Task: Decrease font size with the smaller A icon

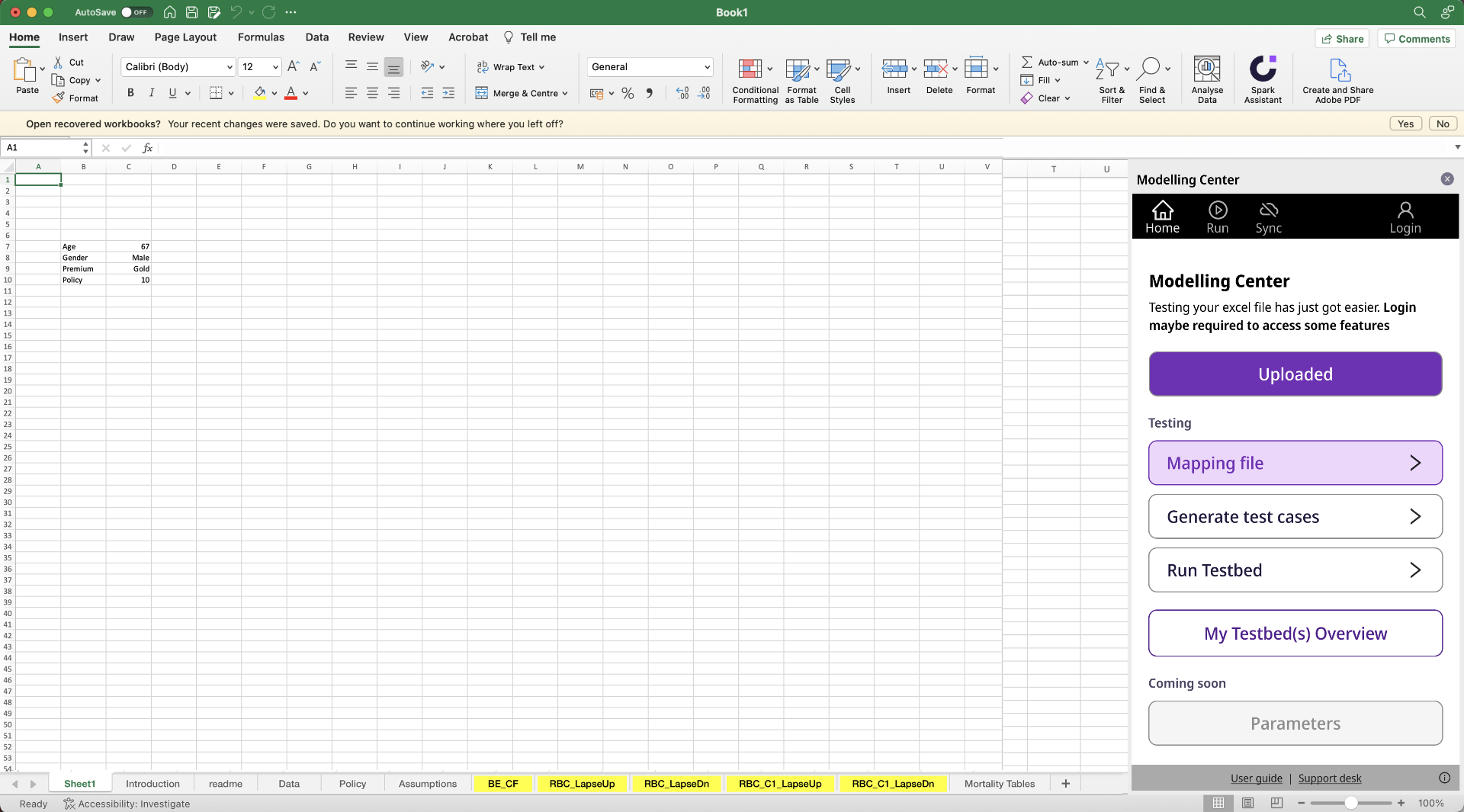Action: pos(315,67)
